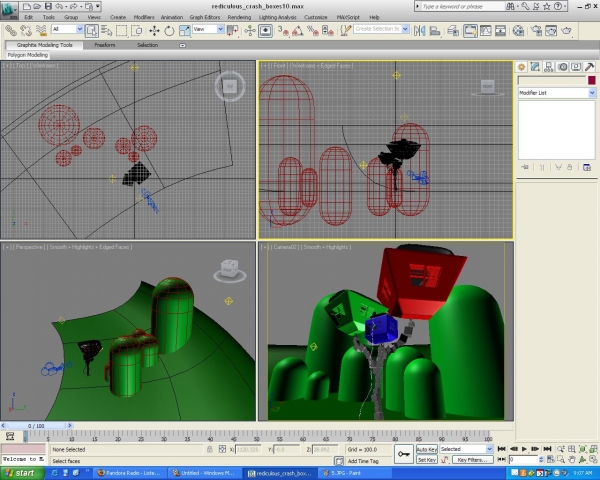Toggle Keyboard Shortcut Override

266,30
